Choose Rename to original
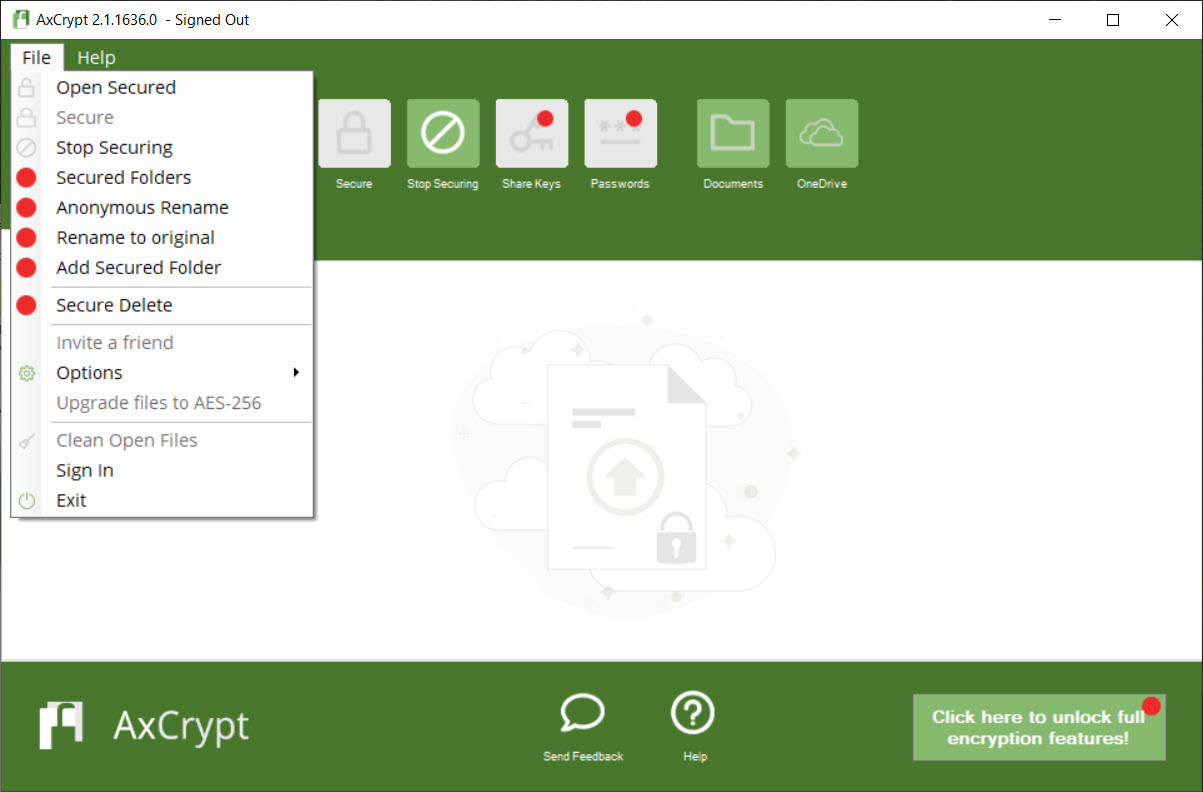The image size is (1203, 792). coord(163,238)
